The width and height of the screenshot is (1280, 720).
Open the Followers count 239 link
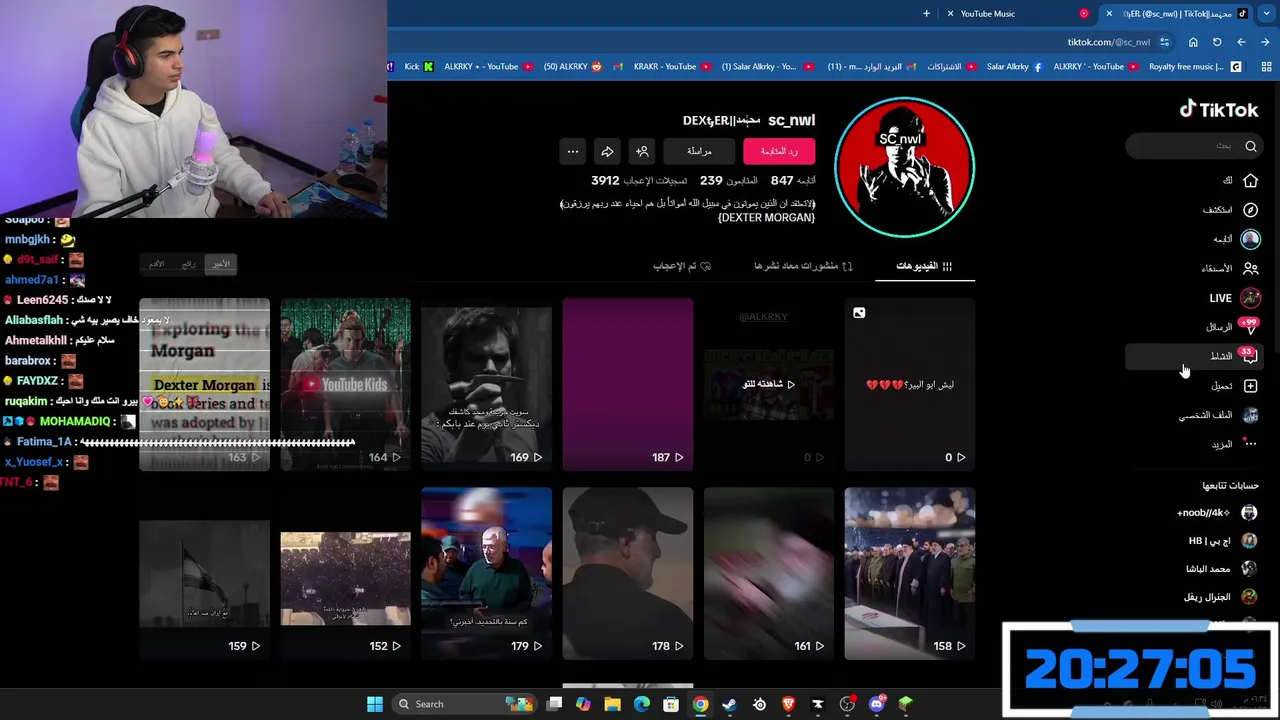click(x=728, y=180)
